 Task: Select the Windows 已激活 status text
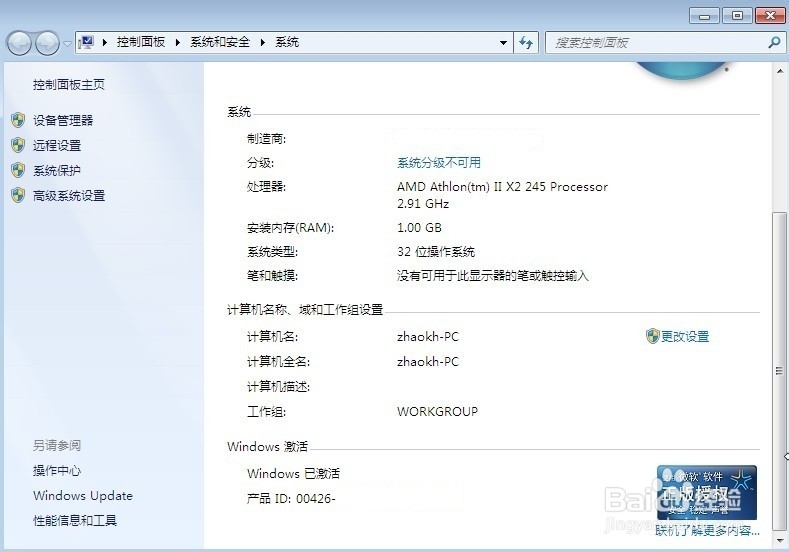tap(293, 474)
